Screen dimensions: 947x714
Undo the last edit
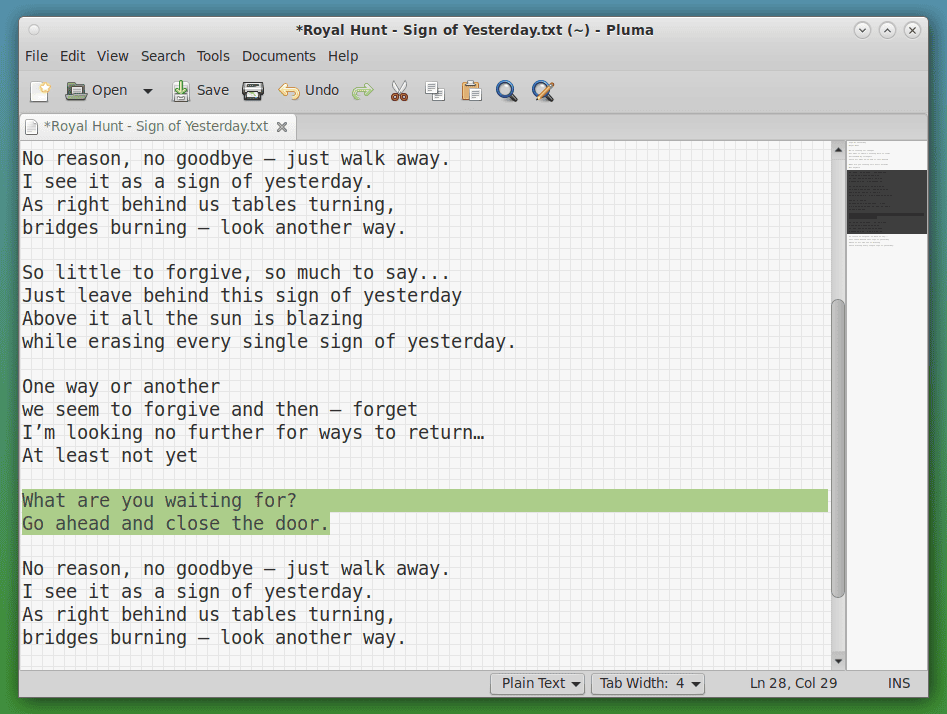309,91
